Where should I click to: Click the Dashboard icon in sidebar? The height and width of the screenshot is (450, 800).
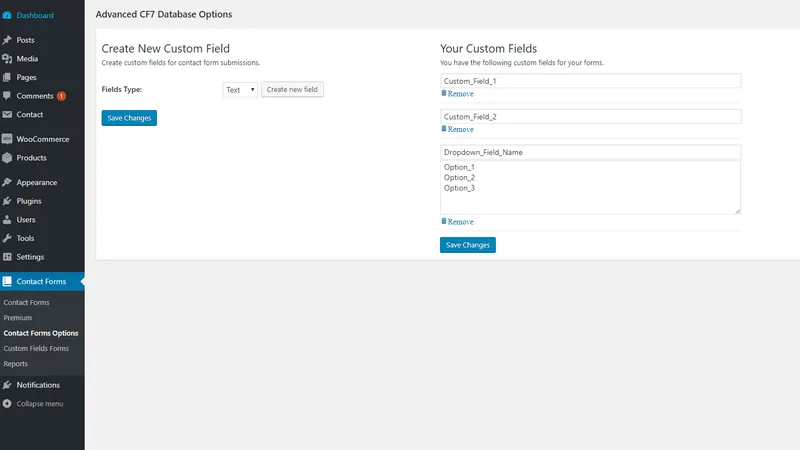[x=7, y=15]
